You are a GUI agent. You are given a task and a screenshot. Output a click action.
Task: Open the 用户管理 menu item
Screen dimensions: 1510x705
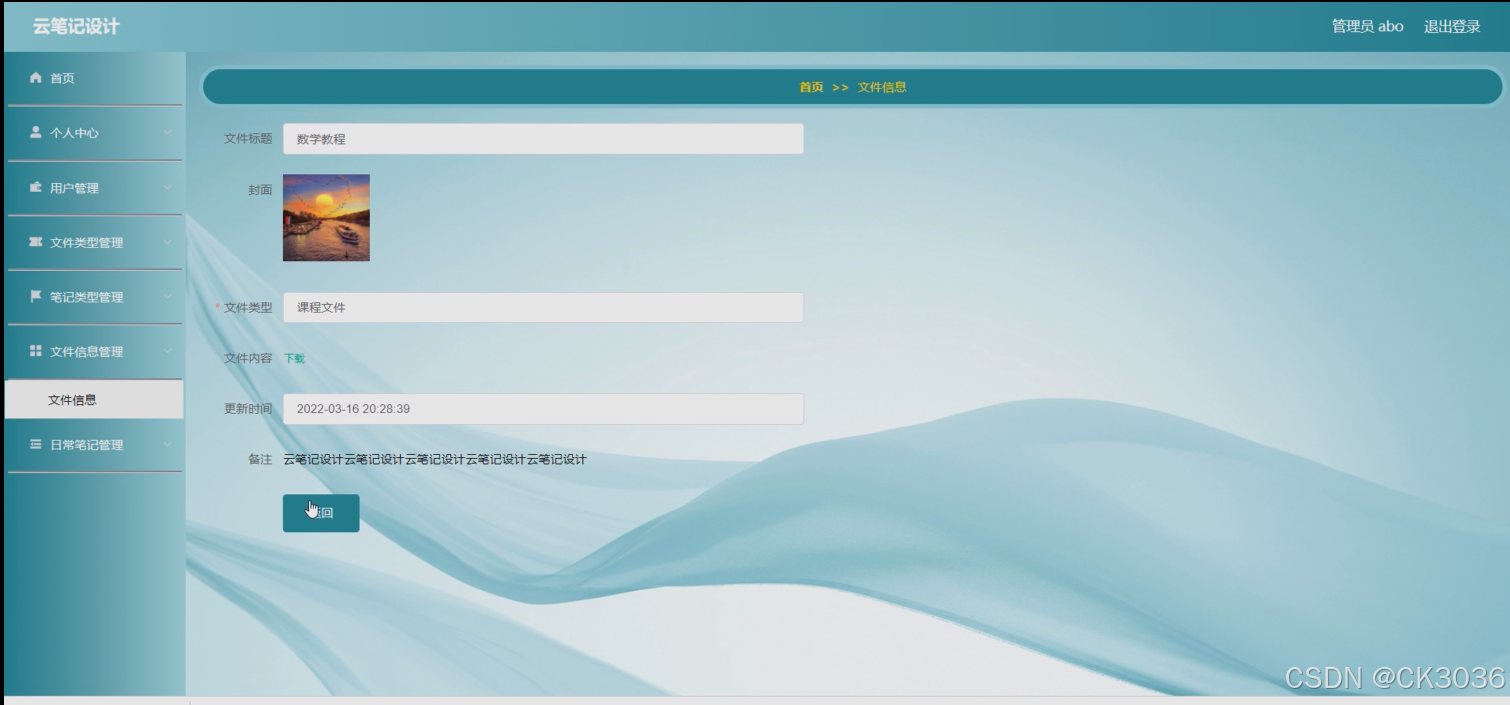click(94, 188)
